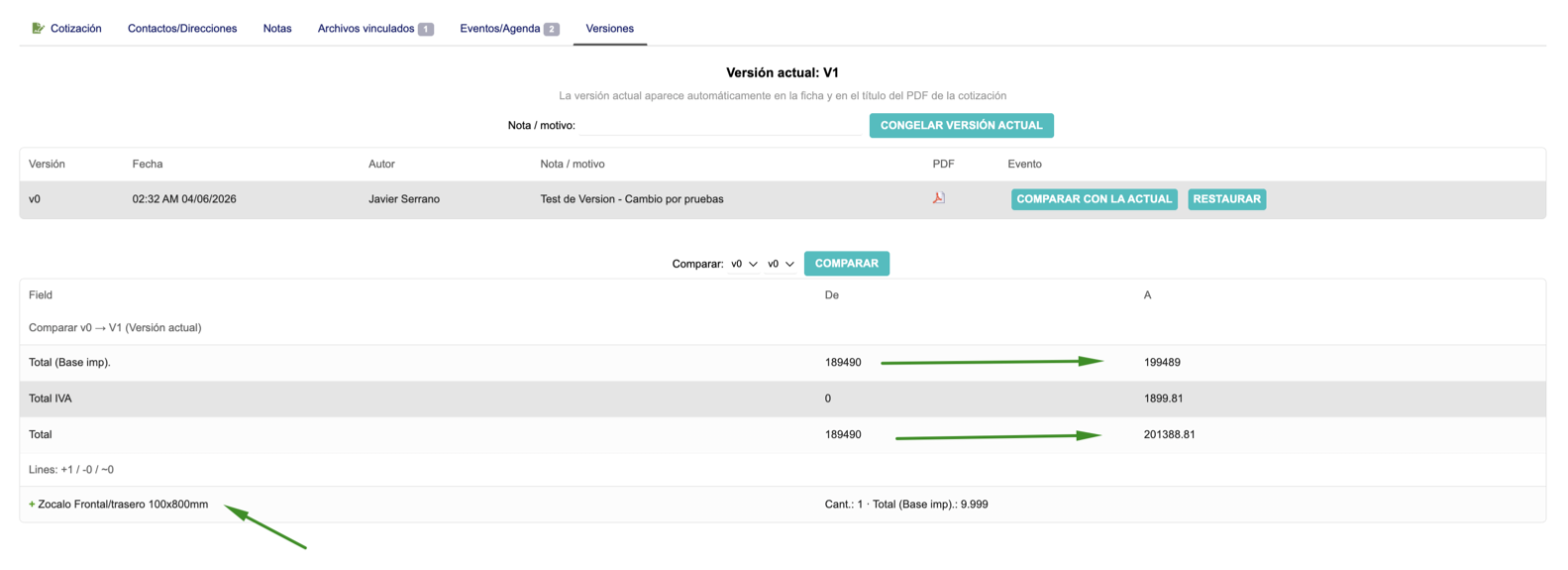The height and width of the screenshot is (570, 1568).
Task: Click 'Cant.: 1 · Total (Base imp).: 9.999' text
Action: 906,505
